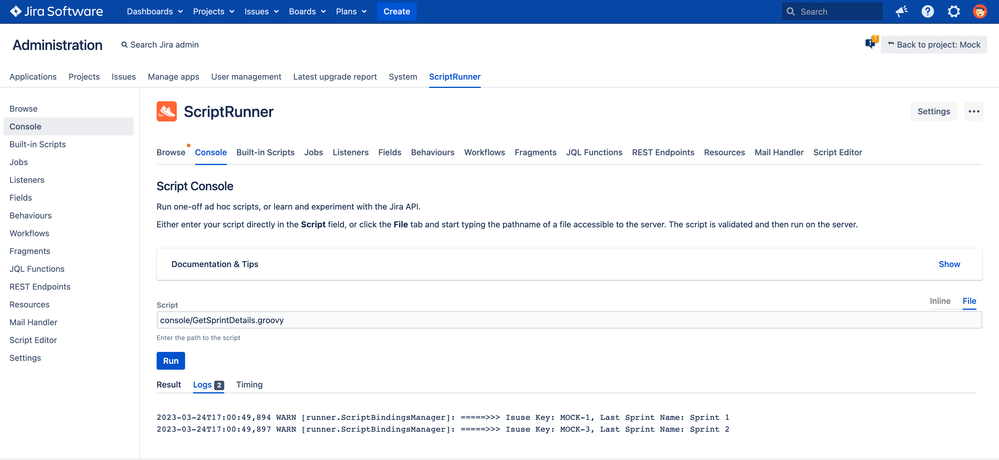The width and height of the screenshot is (999, 460).
Task: Expand the Projects dropdown in top bar
Action: point(213,11)
